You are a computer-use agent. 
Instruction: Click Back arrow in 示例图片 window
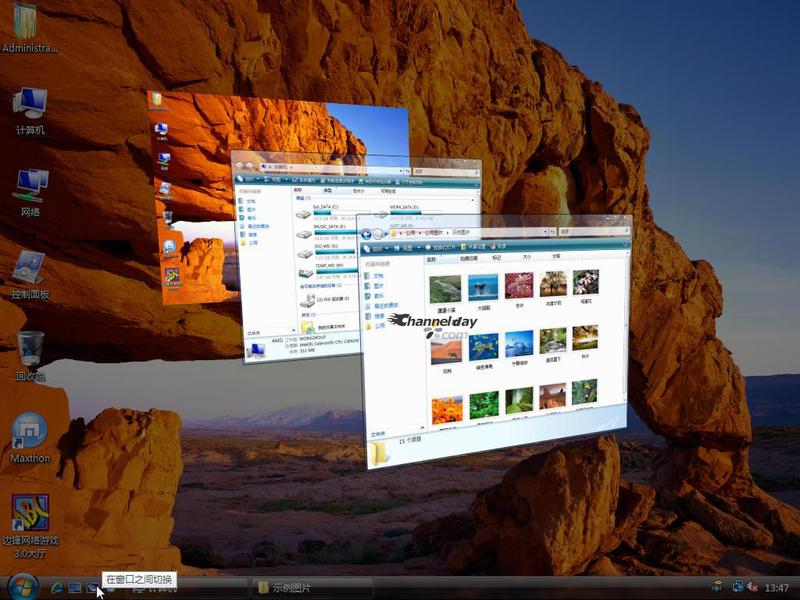(x=366, y=235)
